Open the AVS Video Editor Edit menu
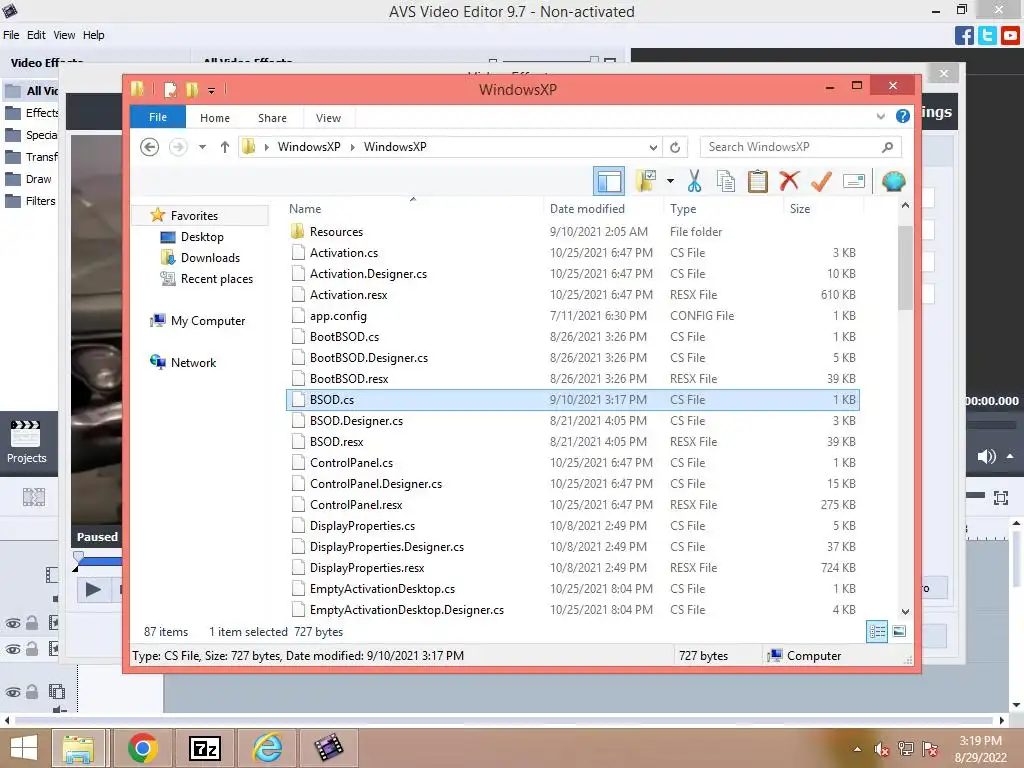Viewport: 1024px width, 768px height. [36, 35]
